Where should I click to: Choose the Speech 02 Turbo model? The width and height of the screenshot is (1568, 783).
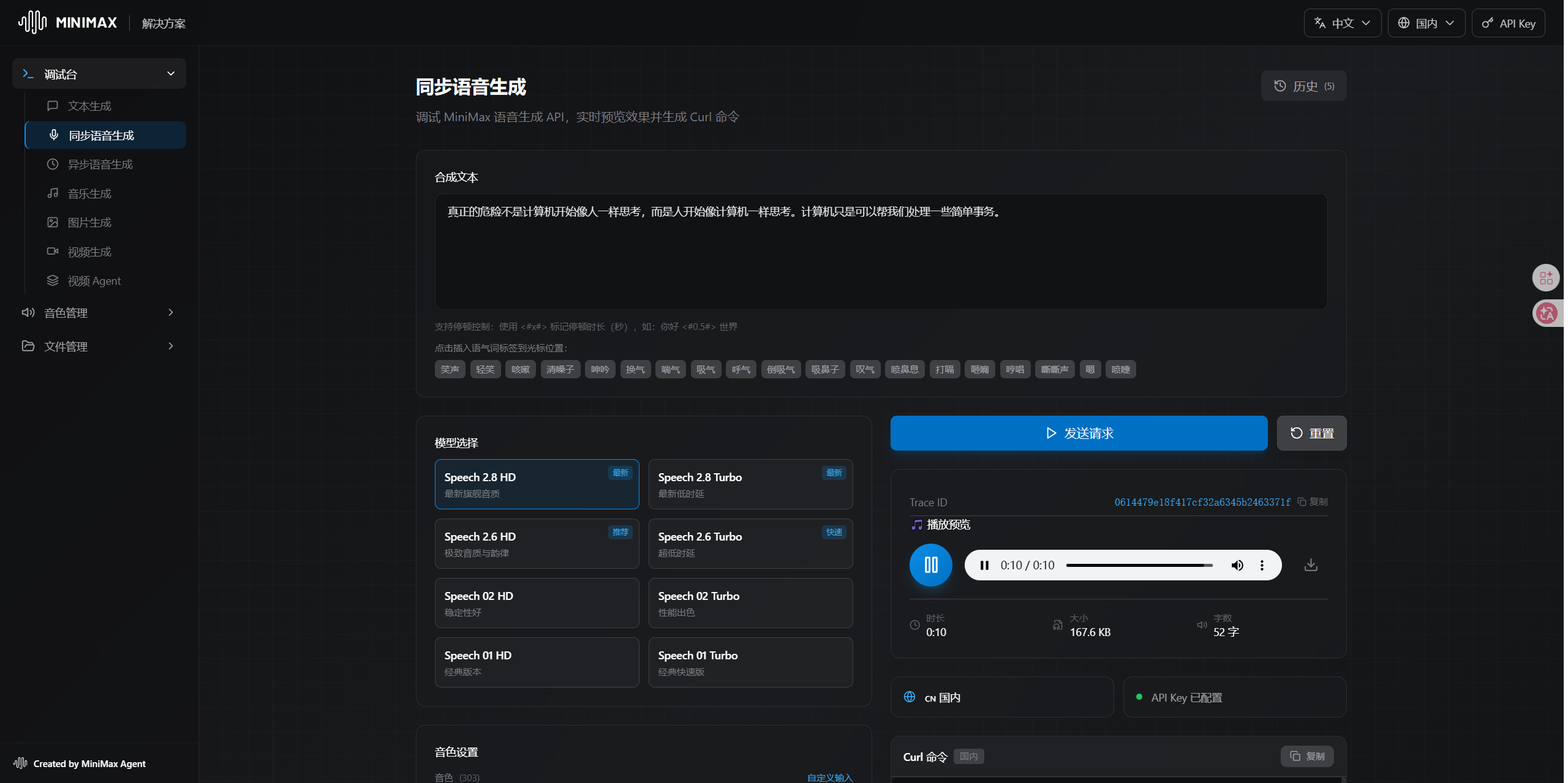tap(750, 602)
